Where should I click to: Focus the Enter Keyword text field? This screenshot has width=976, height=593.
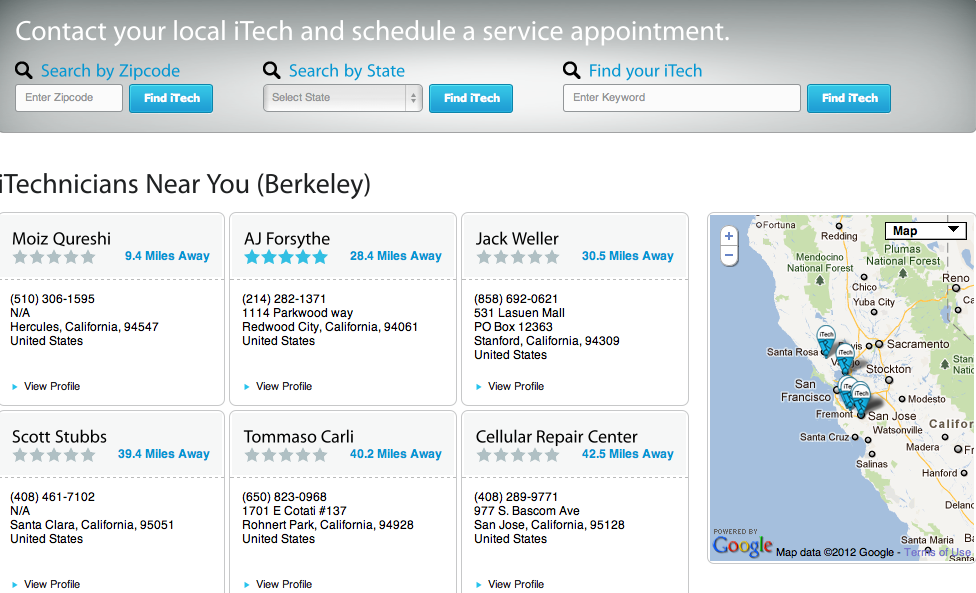pyautogui.click(x=681, y=98)
